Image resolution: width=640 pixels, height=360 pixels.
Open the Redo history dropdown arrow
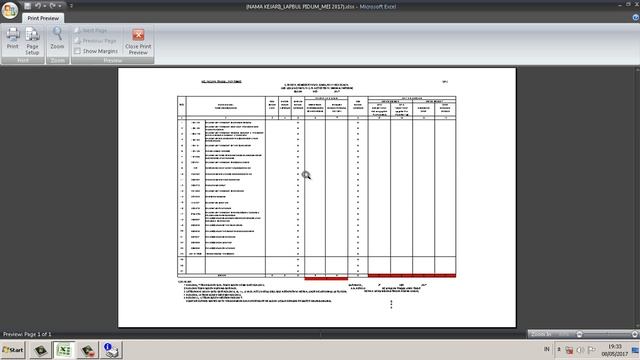[x=60, y=6]
